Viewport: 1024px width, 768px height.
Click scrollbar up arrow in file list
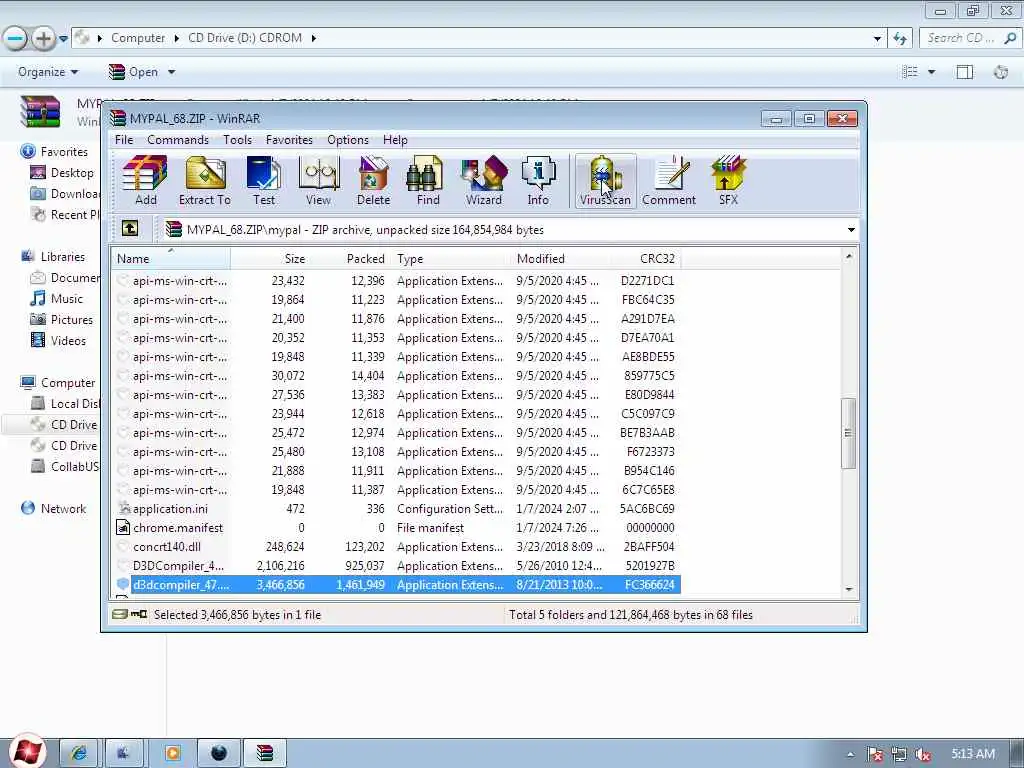click(849, 256)
